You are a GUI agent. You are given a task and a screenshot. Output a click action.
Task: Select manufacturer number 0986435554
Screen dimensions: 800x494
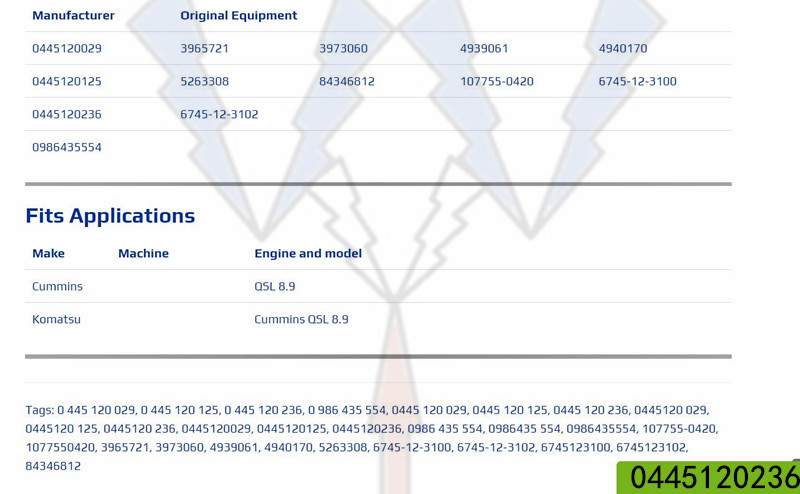(67, 147)
